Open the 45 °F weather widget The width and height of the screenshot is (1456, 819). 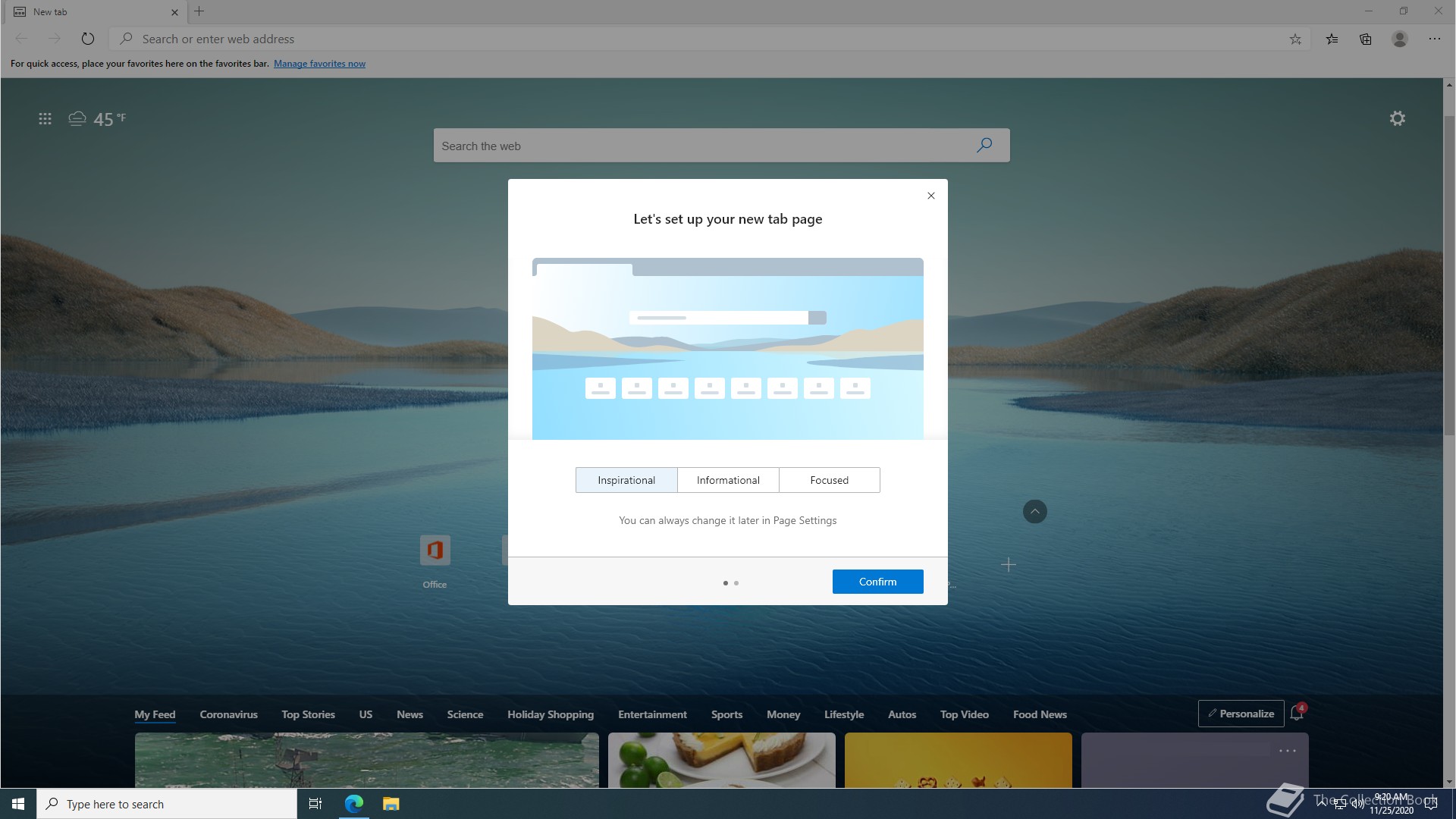click(97, 119)
